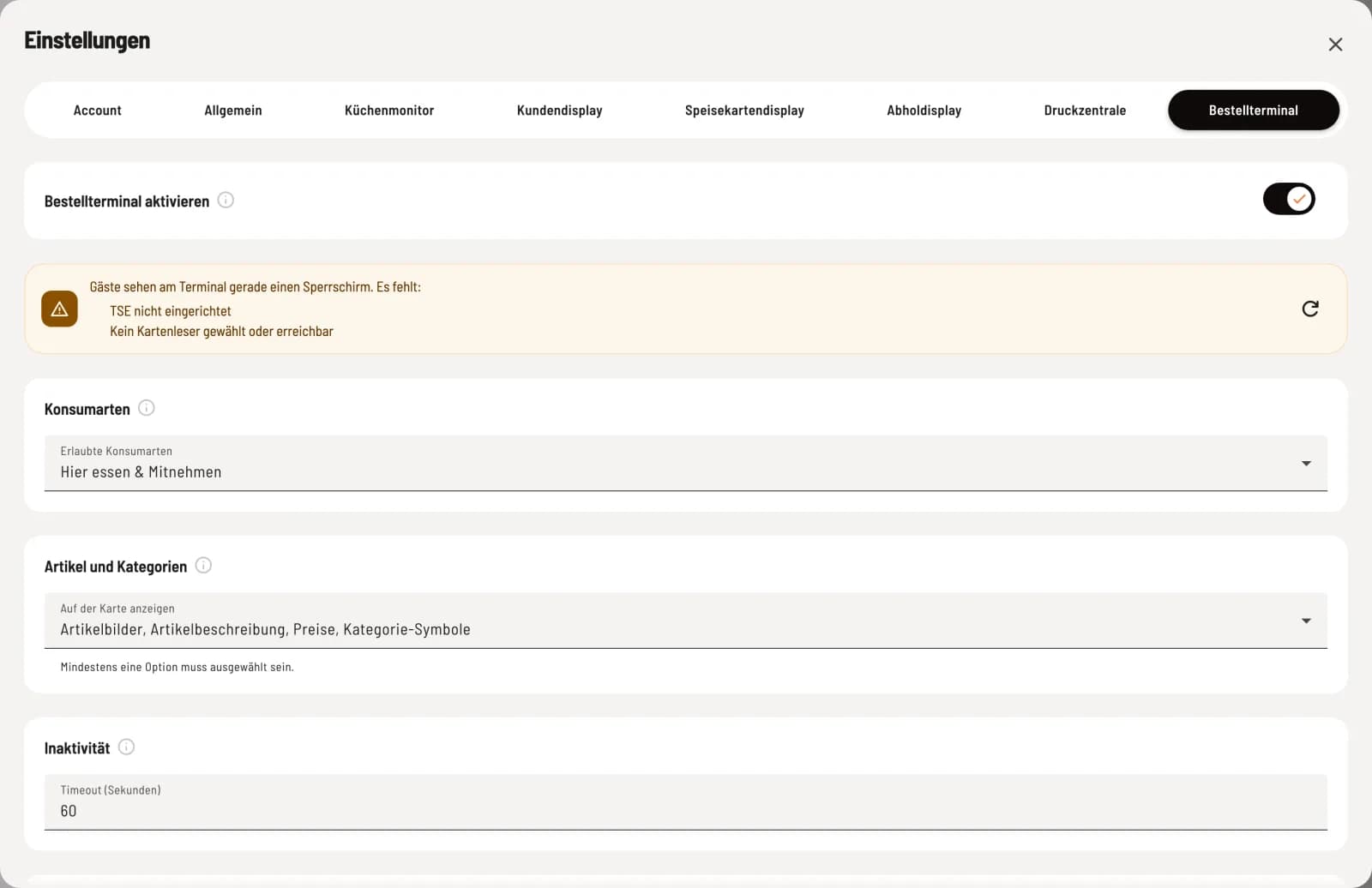The height and width of the screenshot is (888, 1372).
Task: Click 'Mindestens eine Option muss ausgewählt sein.' hint
Action: (177, 667)
